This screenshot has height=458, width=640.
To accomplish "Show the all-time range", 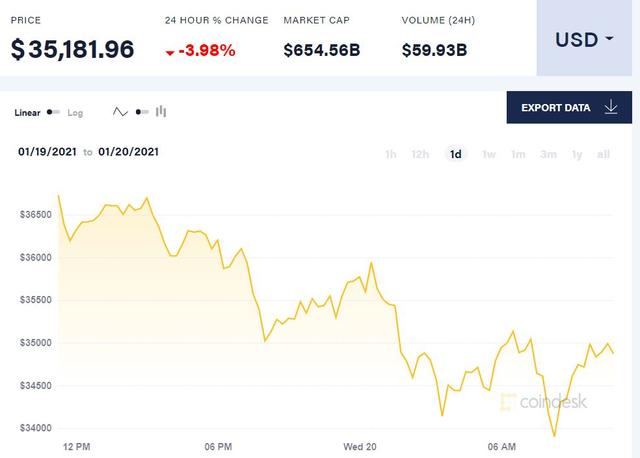I will 603,154.
